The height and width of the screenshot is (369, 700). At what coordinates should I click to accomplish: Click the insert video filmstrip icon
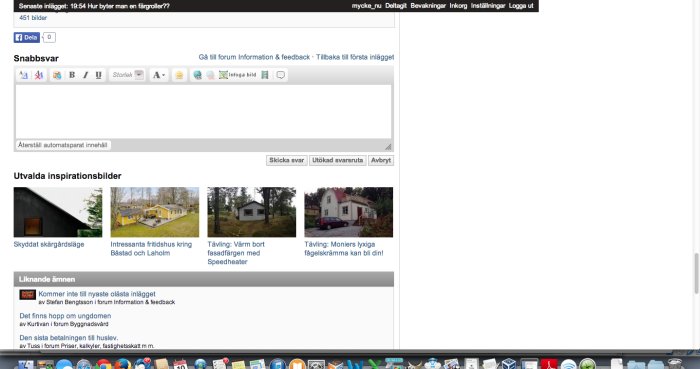pos(265,75)
